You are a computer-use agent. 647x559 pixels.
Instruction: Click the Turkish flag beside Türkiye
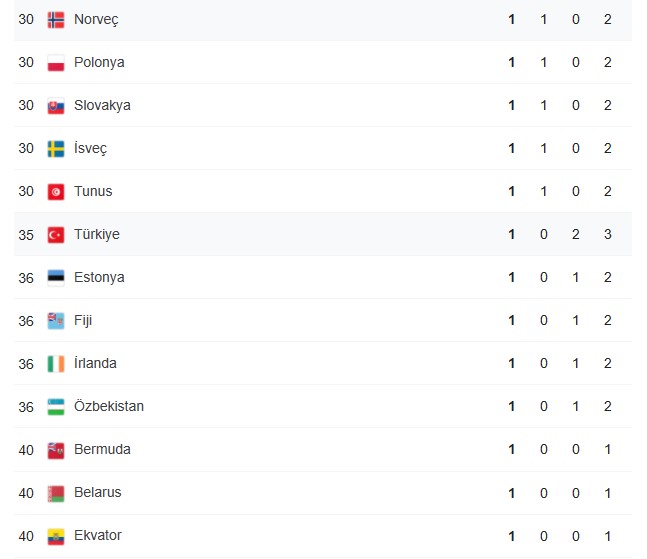click(x=56, y=235)
